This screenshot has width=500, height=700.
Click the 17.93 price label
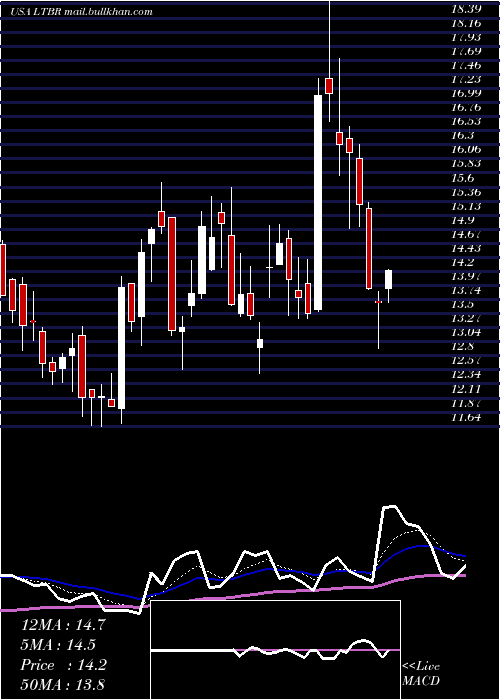[466, 37]
